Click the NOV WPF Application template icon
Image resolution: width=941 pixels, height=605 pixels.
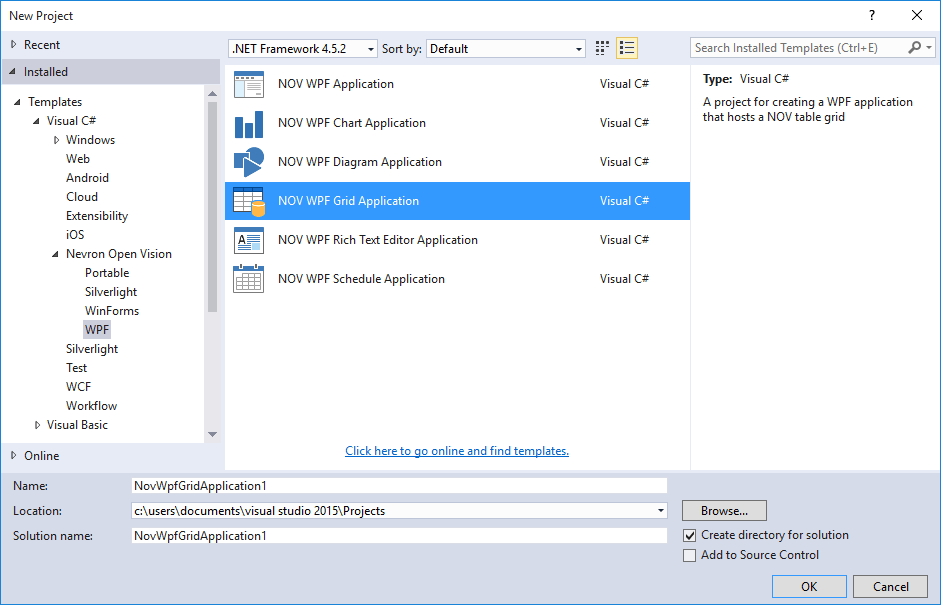tap(248, 84)
